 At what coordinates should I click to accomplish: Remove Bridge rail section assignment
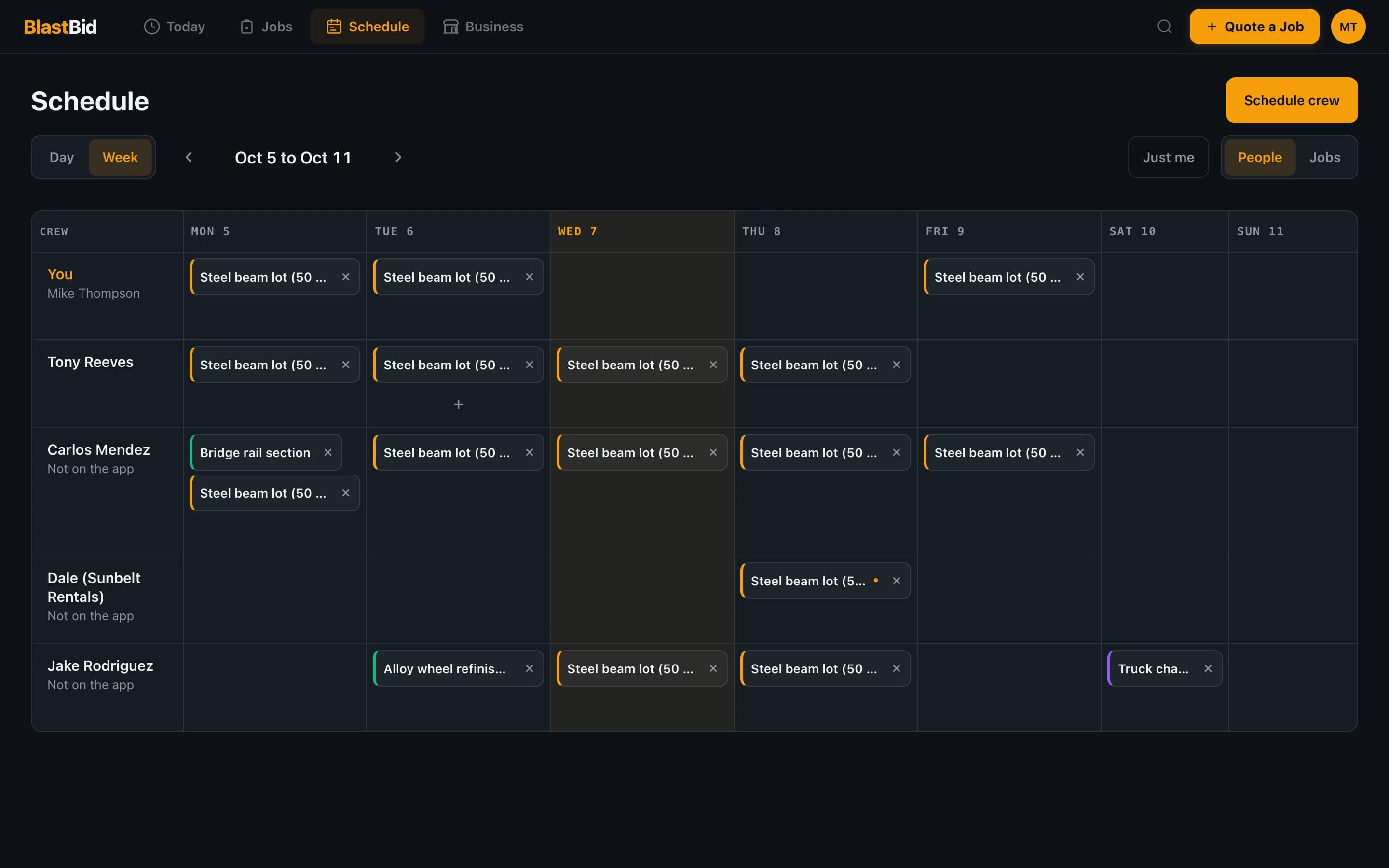[x=328, y=452]
